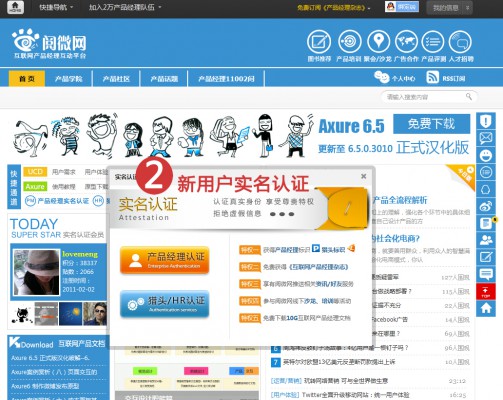Close the 实名认证 popup dialog
The height and width of the screenshot is (400, 503).
click(364, 176)
